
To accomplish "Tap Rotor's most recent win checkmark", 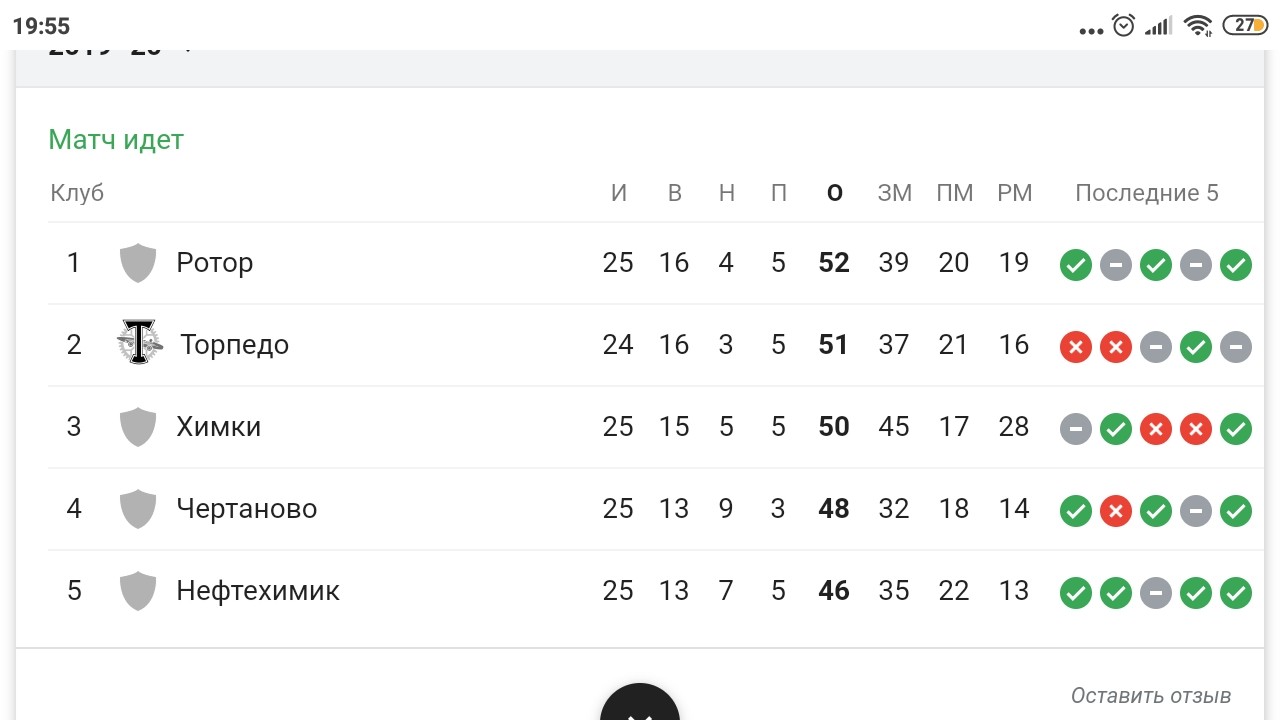I will [x=1236, y=265].
